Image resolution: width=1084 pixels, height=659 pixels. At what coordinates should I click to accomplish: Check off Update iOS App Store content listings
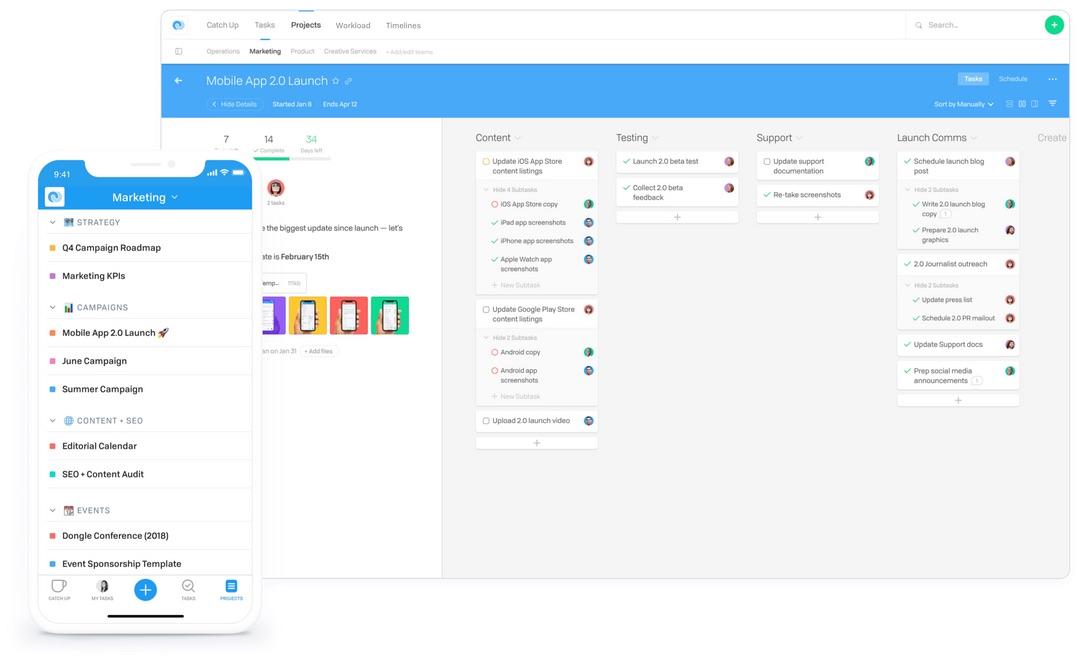click(486, 161)
